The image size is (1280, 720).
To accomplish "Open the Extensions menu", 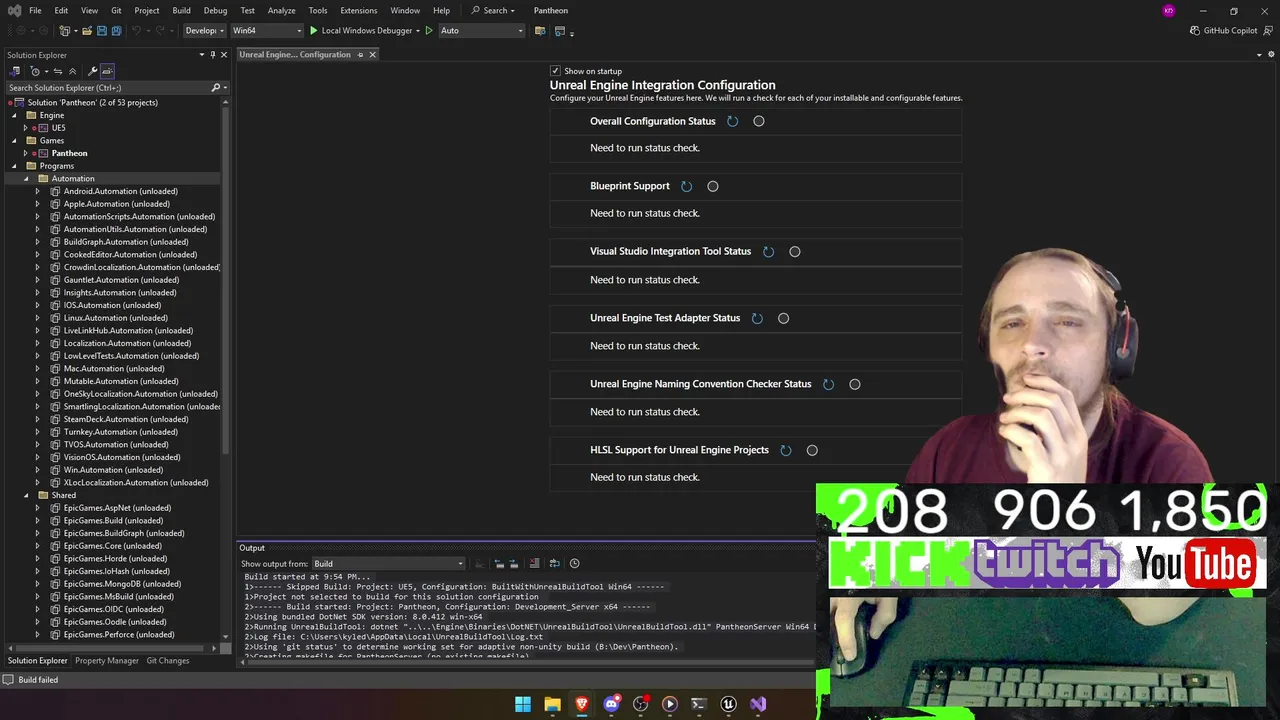I will (x=358, y=10).
